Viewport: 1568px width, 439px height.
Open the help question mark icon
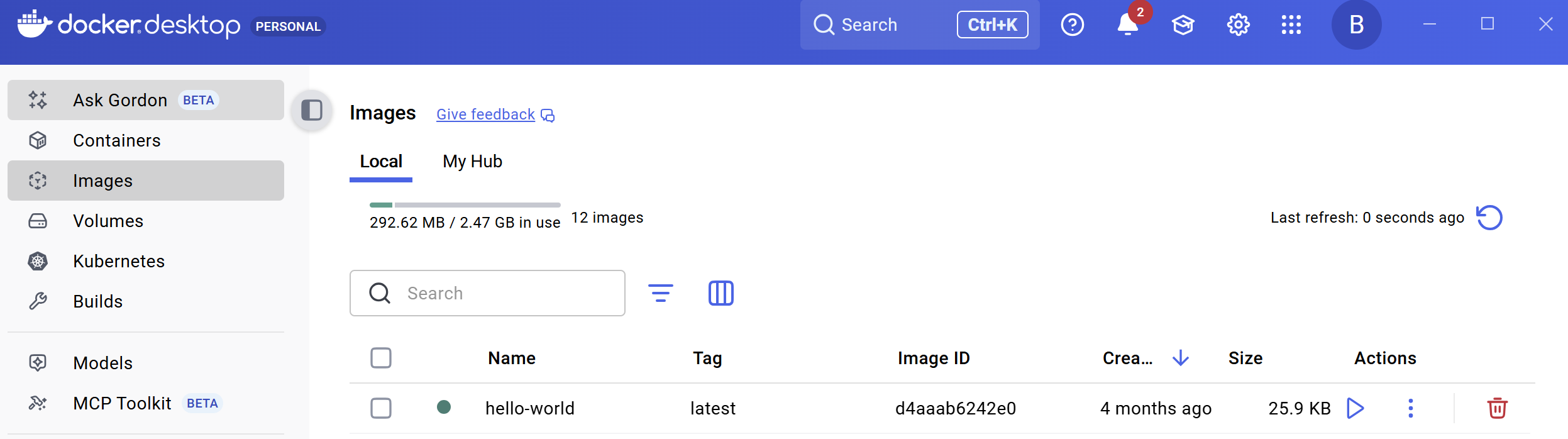(x=1073, y=25)
